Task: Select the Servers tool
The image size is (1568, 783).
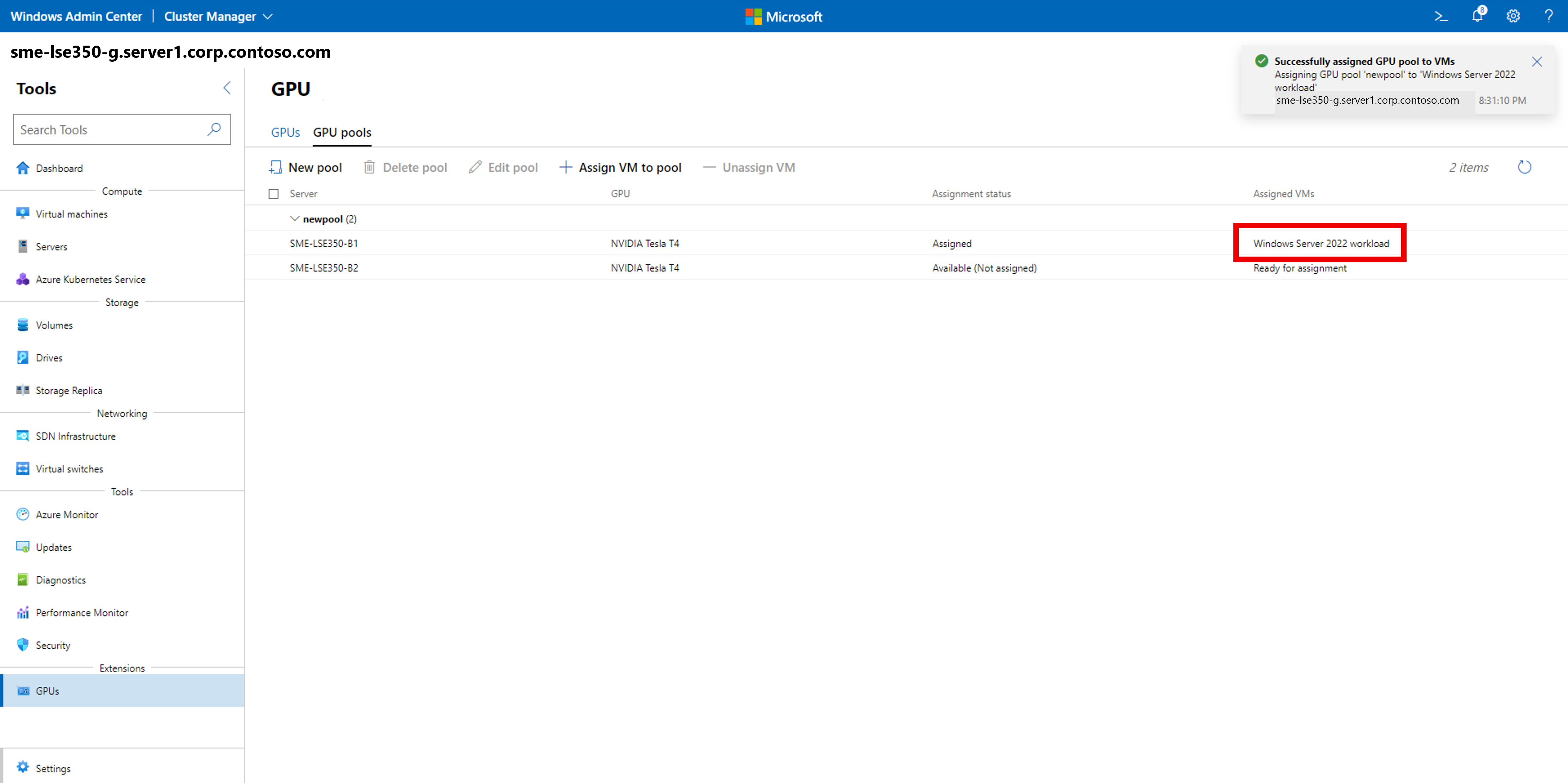Action: (52, 247)
